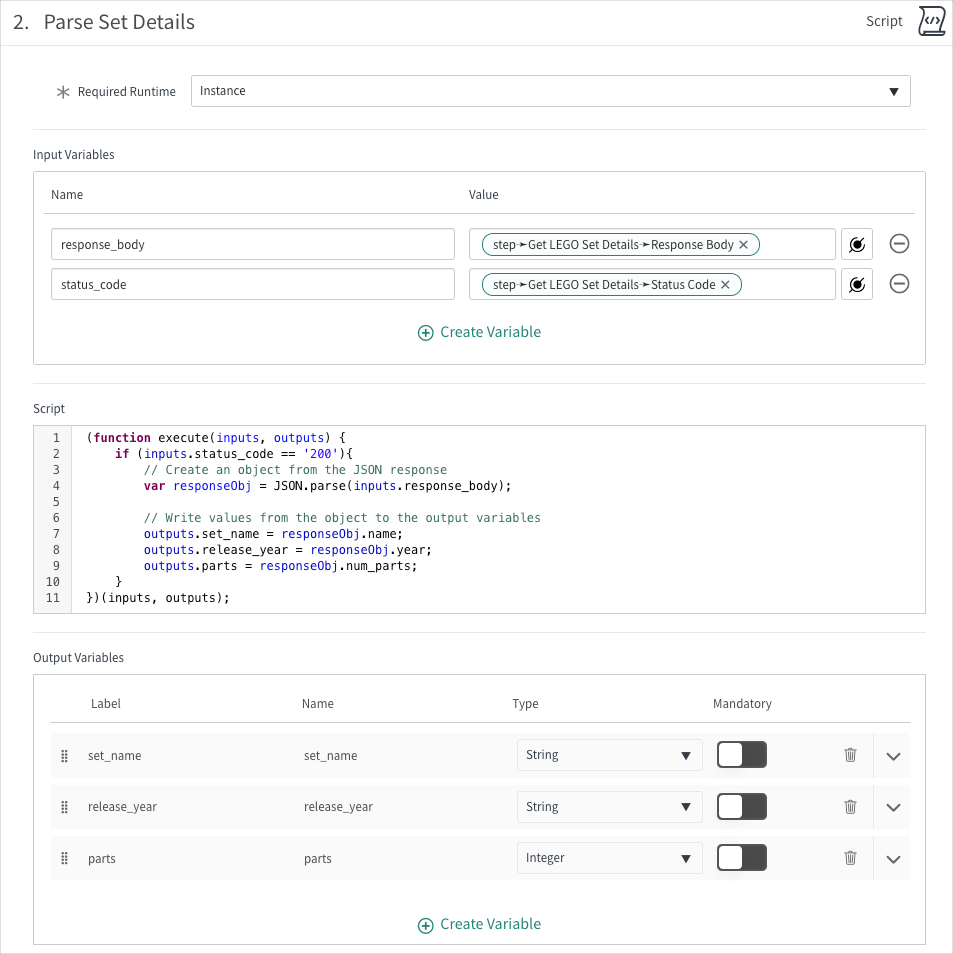This screenshot has width=953, height=954.
Task: Delete the parts output variable
Action: click(850, 858)
